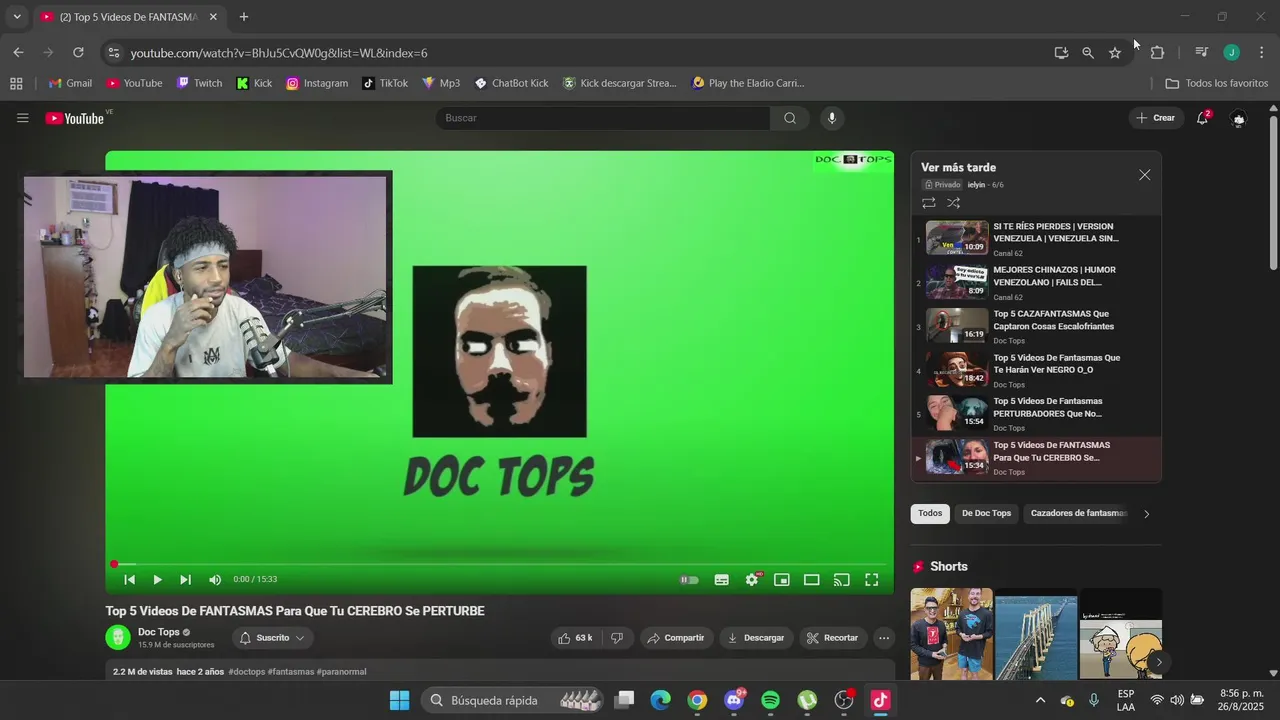This screenshot has width=1280, height=720.
Task: Mute the player volume
Action: coord(215,580)
